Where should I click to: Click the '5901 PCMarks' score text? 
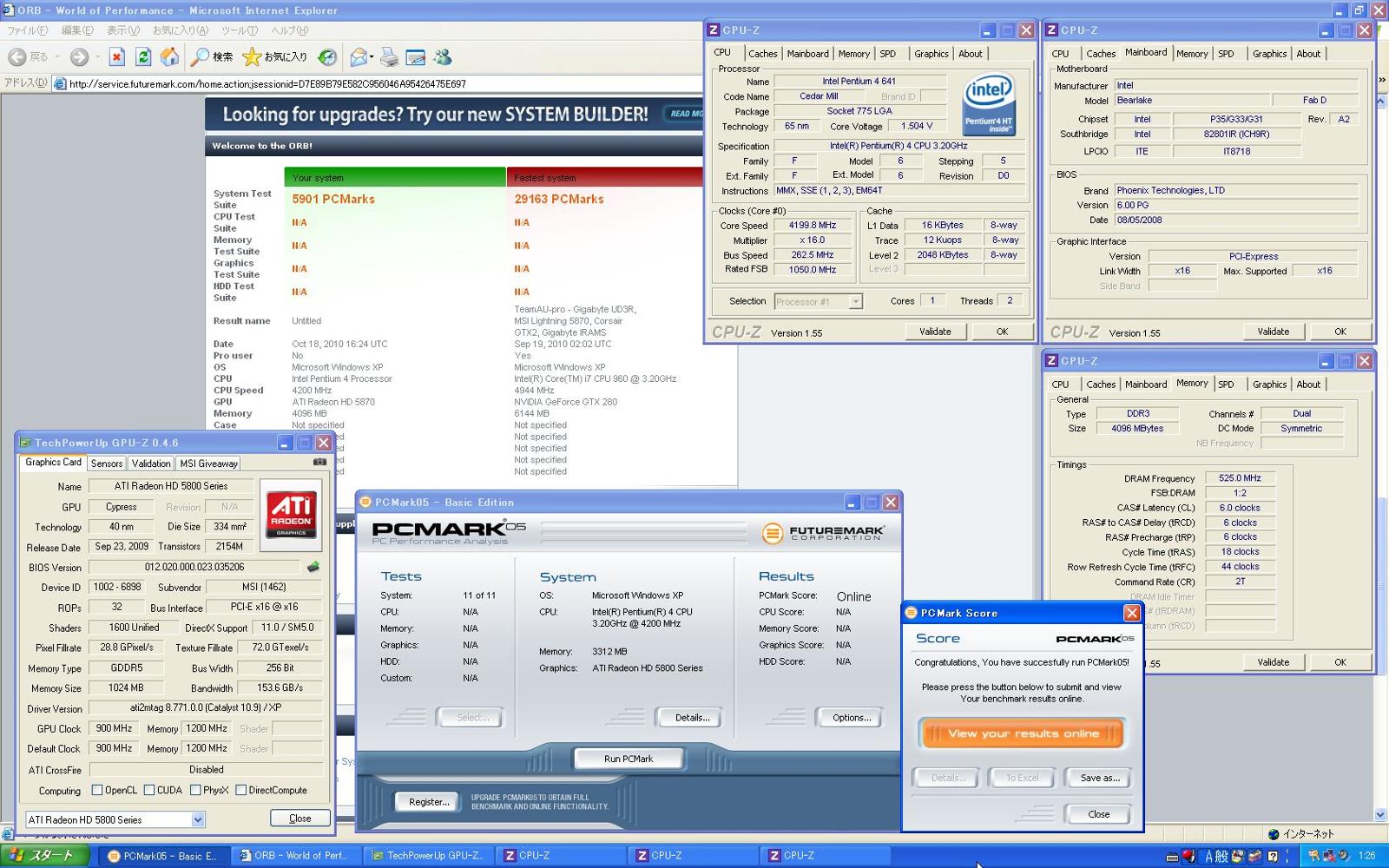tap(333, 199)
